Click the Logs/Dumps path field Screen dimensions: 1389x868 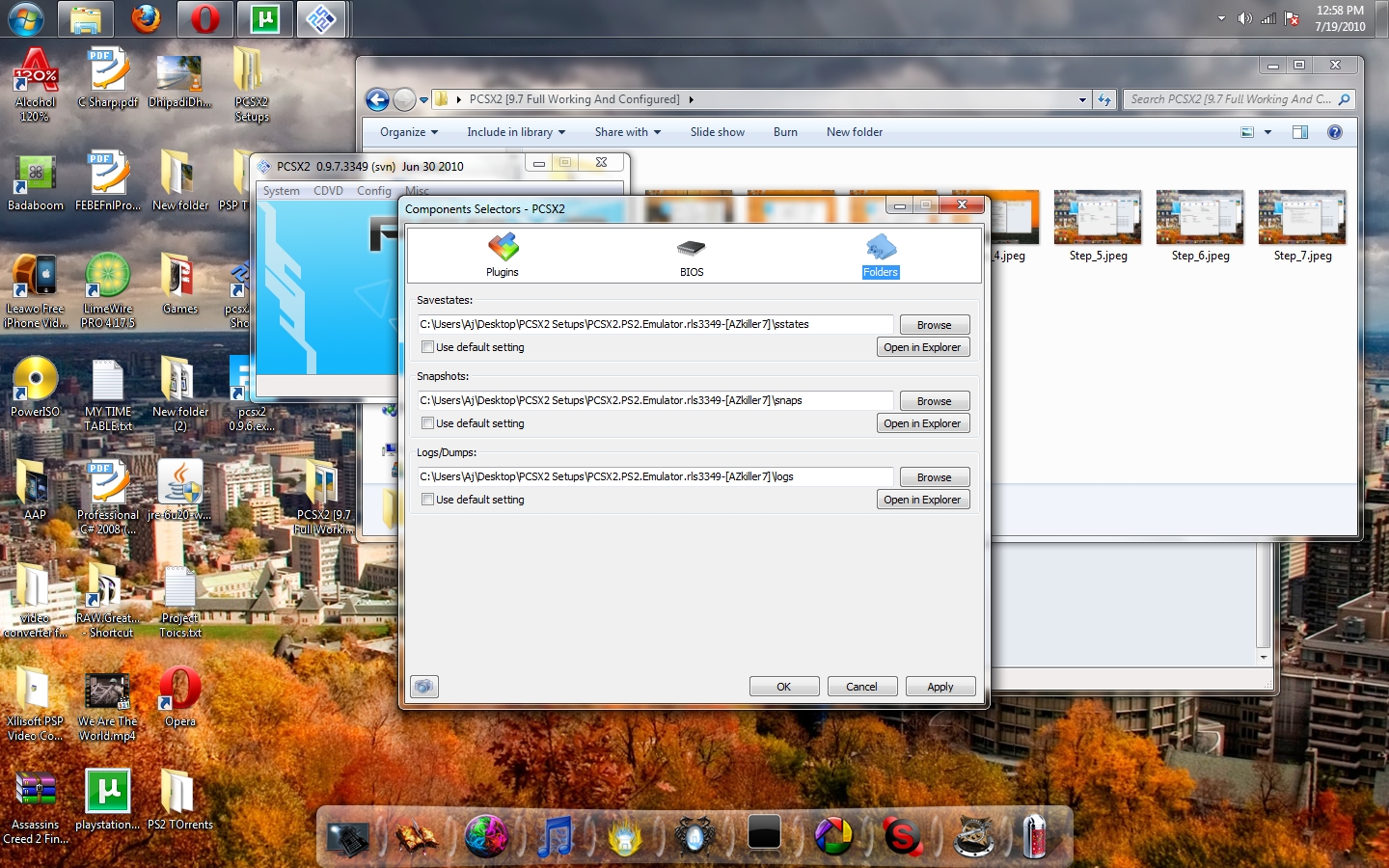click(x=656, y=476)
